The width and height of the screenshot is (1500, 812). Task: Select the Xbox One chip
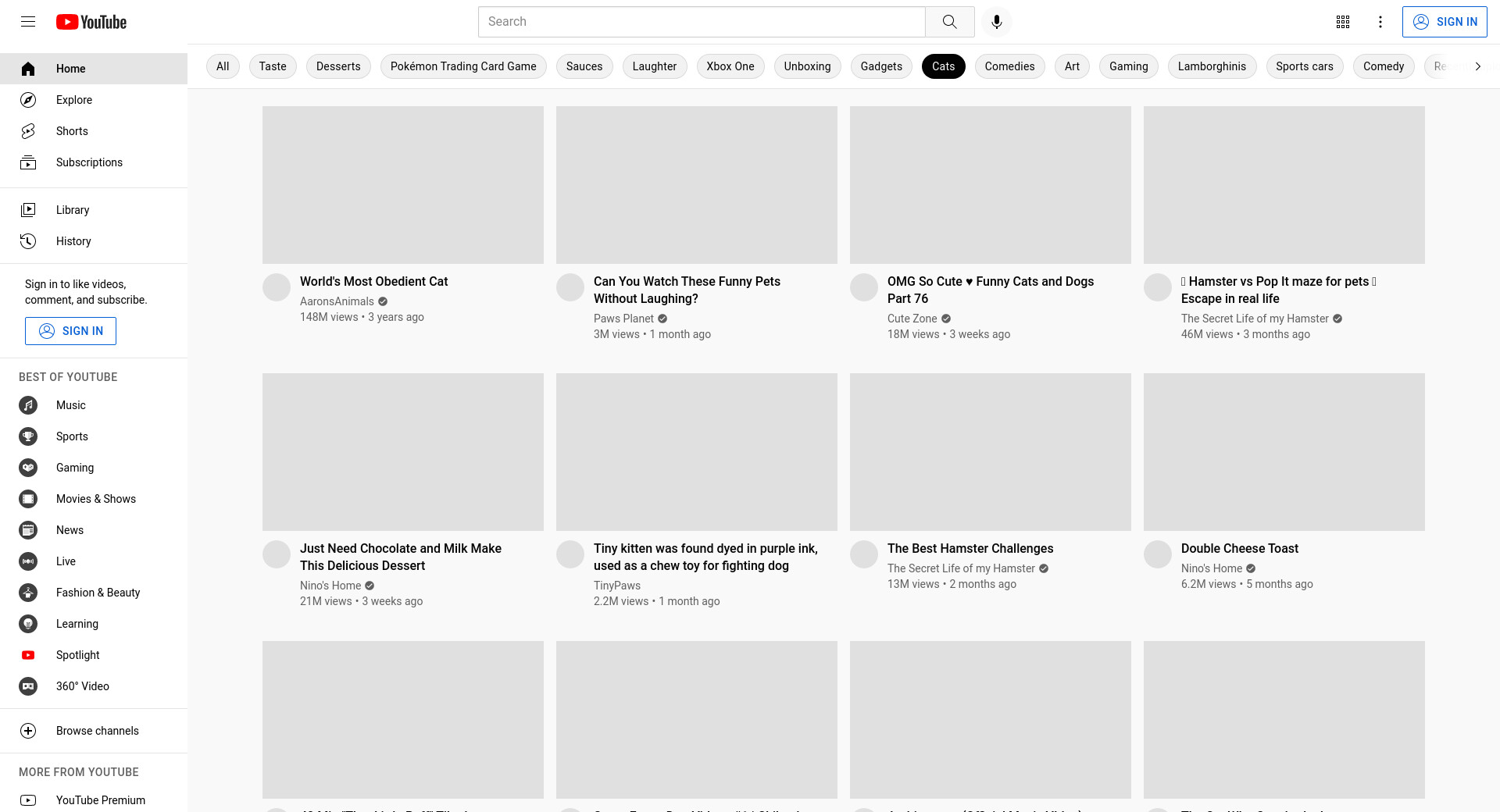tap(730, 66)
